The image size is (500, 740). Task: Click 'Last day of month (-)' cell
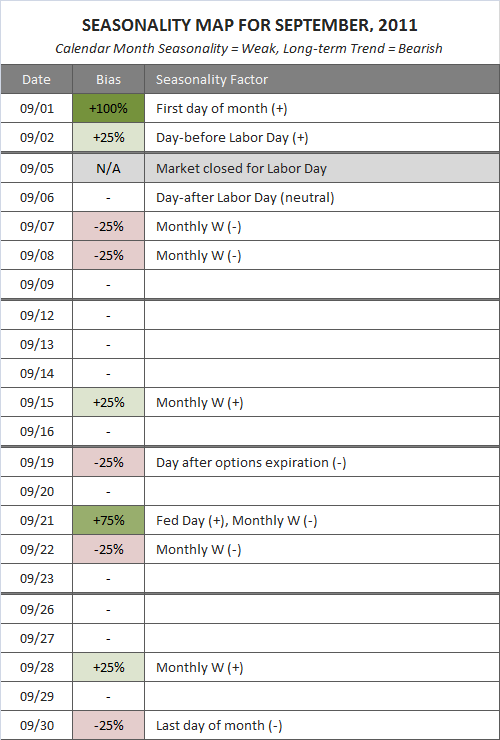coord(322,725)
